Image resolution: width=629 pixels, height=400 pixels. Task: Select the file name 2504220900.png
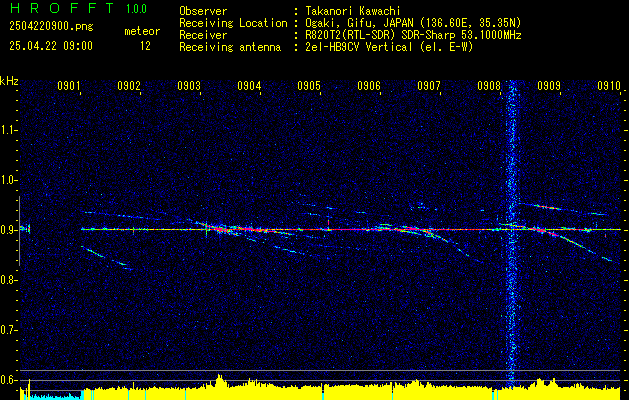point(51,27)
